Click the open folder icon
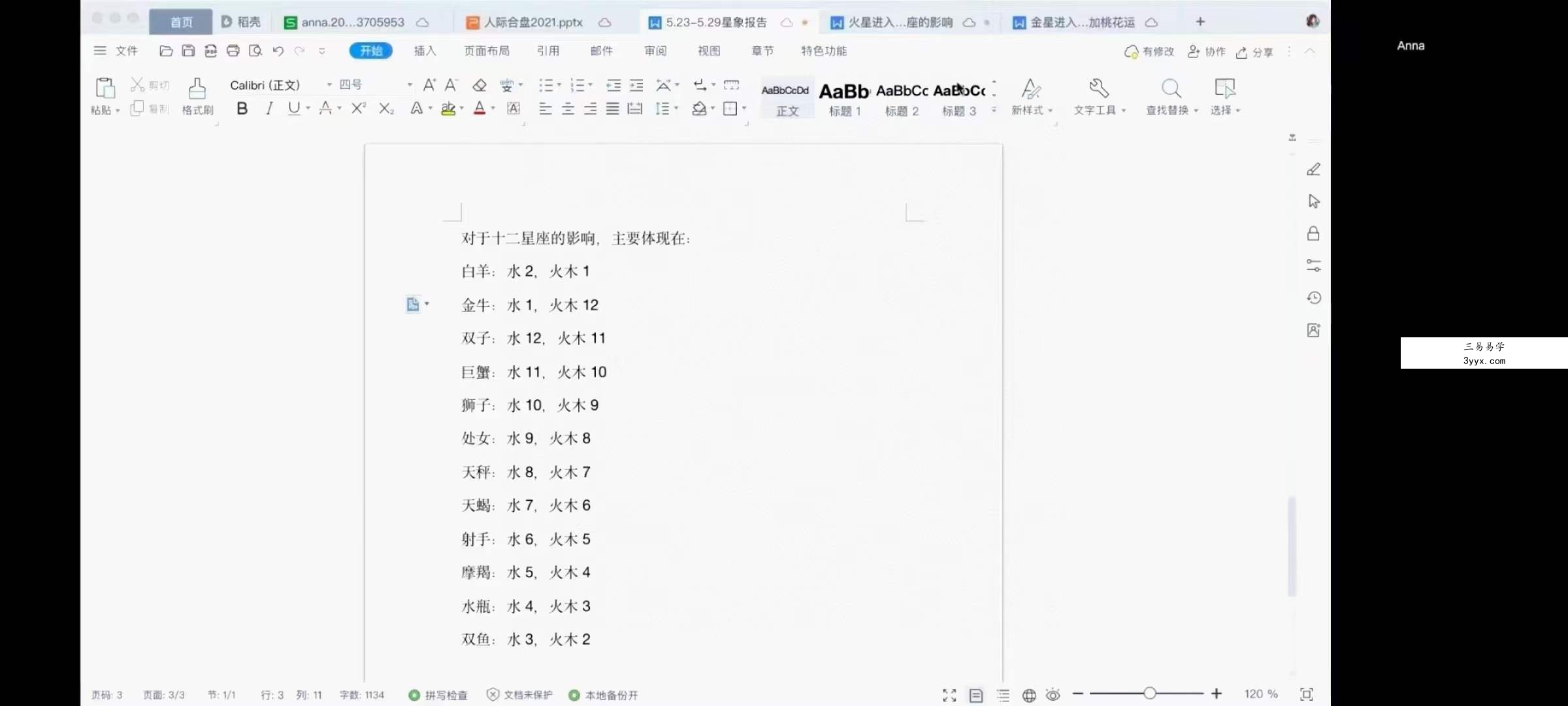Viewport: 1568px width, 706px height. coord(166,50)
